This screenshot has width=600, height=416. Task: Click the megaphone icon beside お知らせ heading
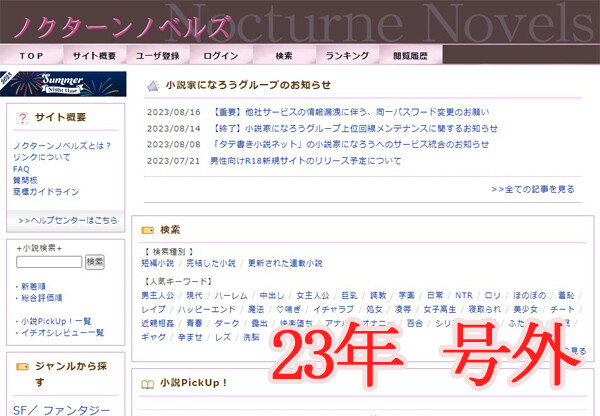coord(153,86)
